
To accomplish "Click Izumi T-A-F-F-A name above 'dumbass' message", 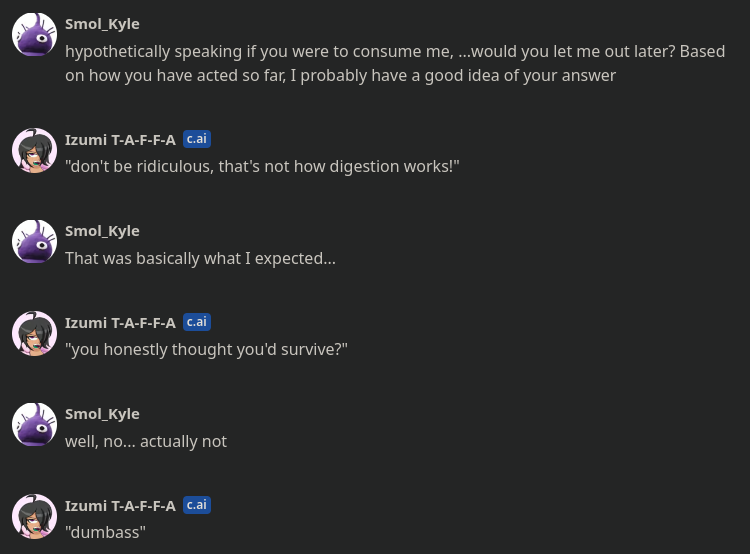I will (121, 506).
